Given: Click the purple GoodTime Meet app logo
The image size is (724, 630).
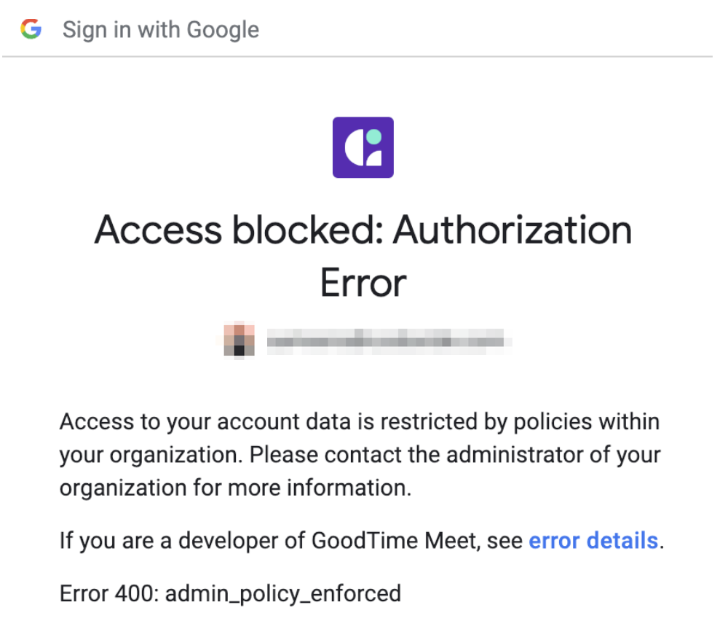Looking at the screenshot, I should 363,147.
